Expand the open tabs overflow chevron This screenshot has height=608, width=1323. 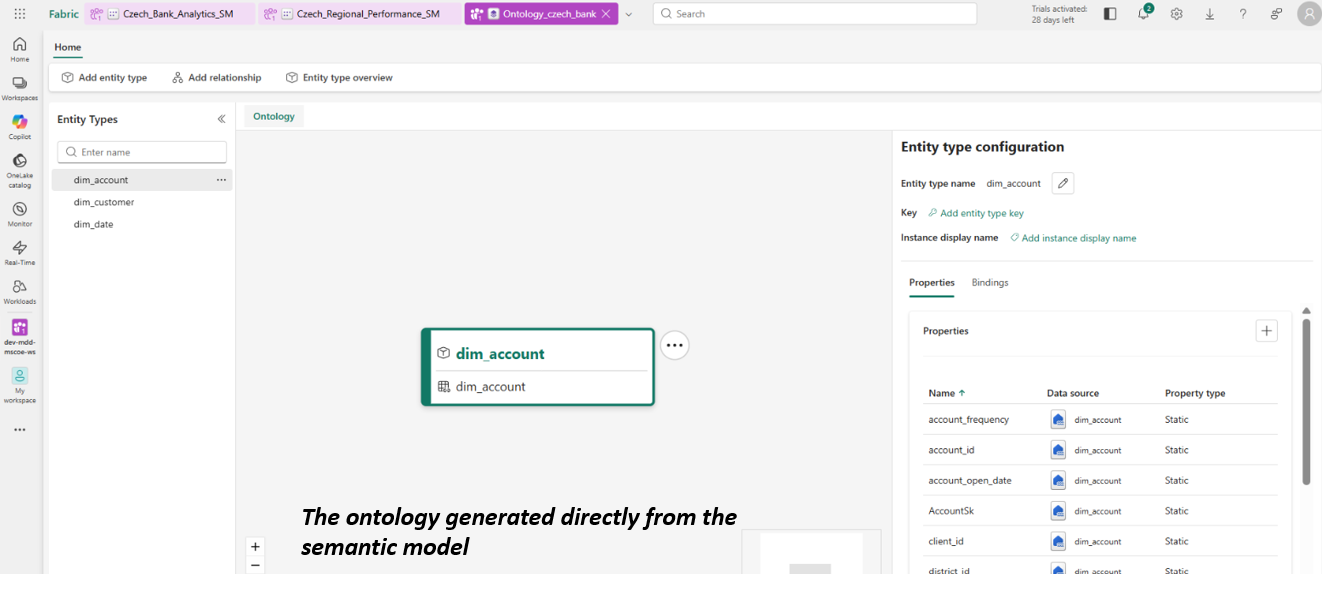pos(629,14)
